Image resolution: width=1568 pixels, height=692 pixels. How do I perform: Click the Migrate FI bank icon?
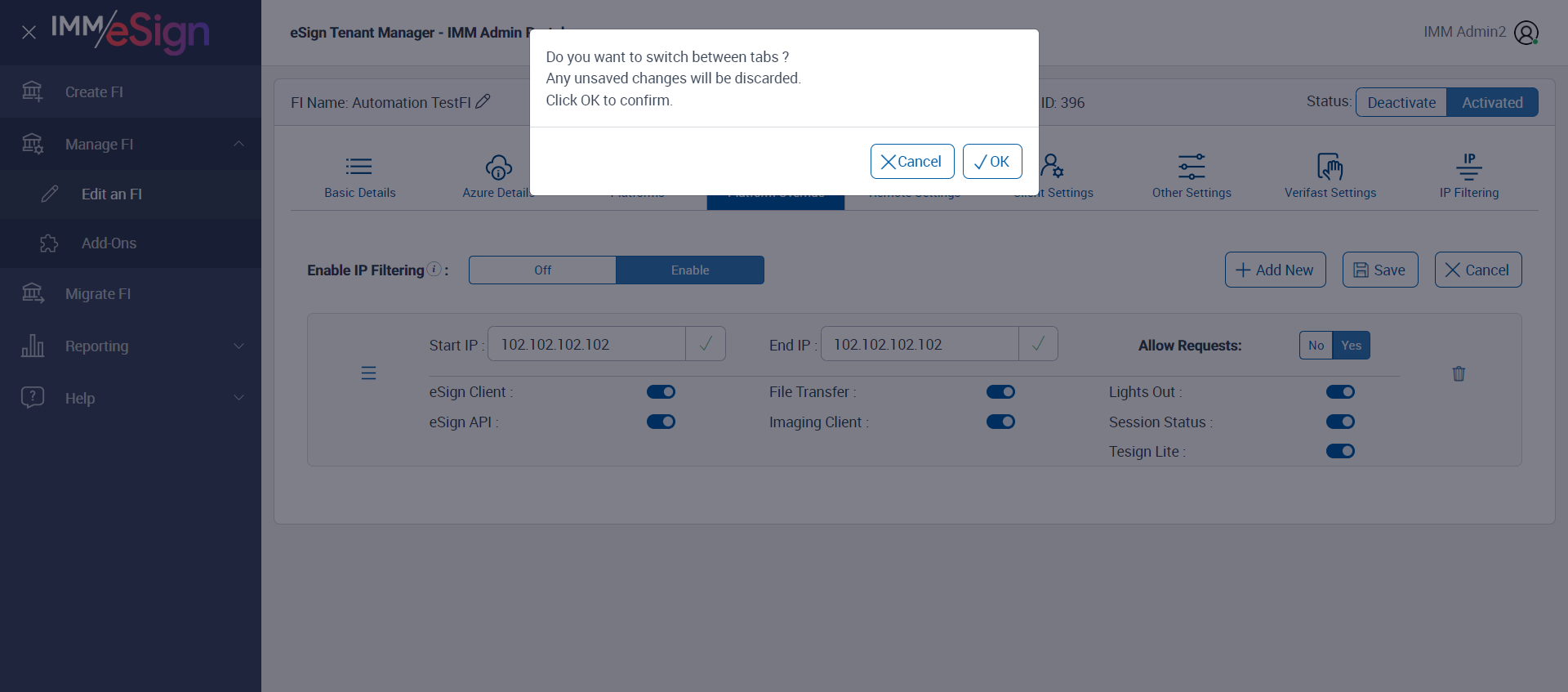[33, 293]
